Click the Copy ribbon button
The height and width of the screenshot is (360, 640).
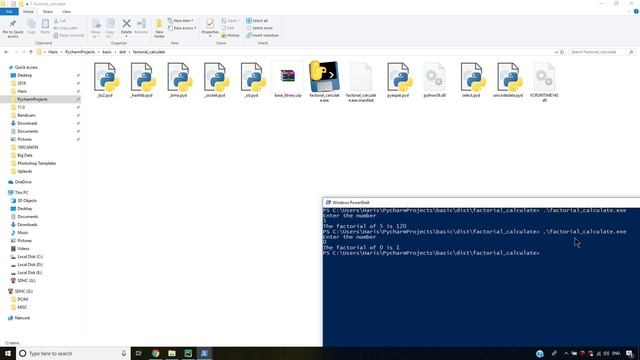[x=31, y=27]
